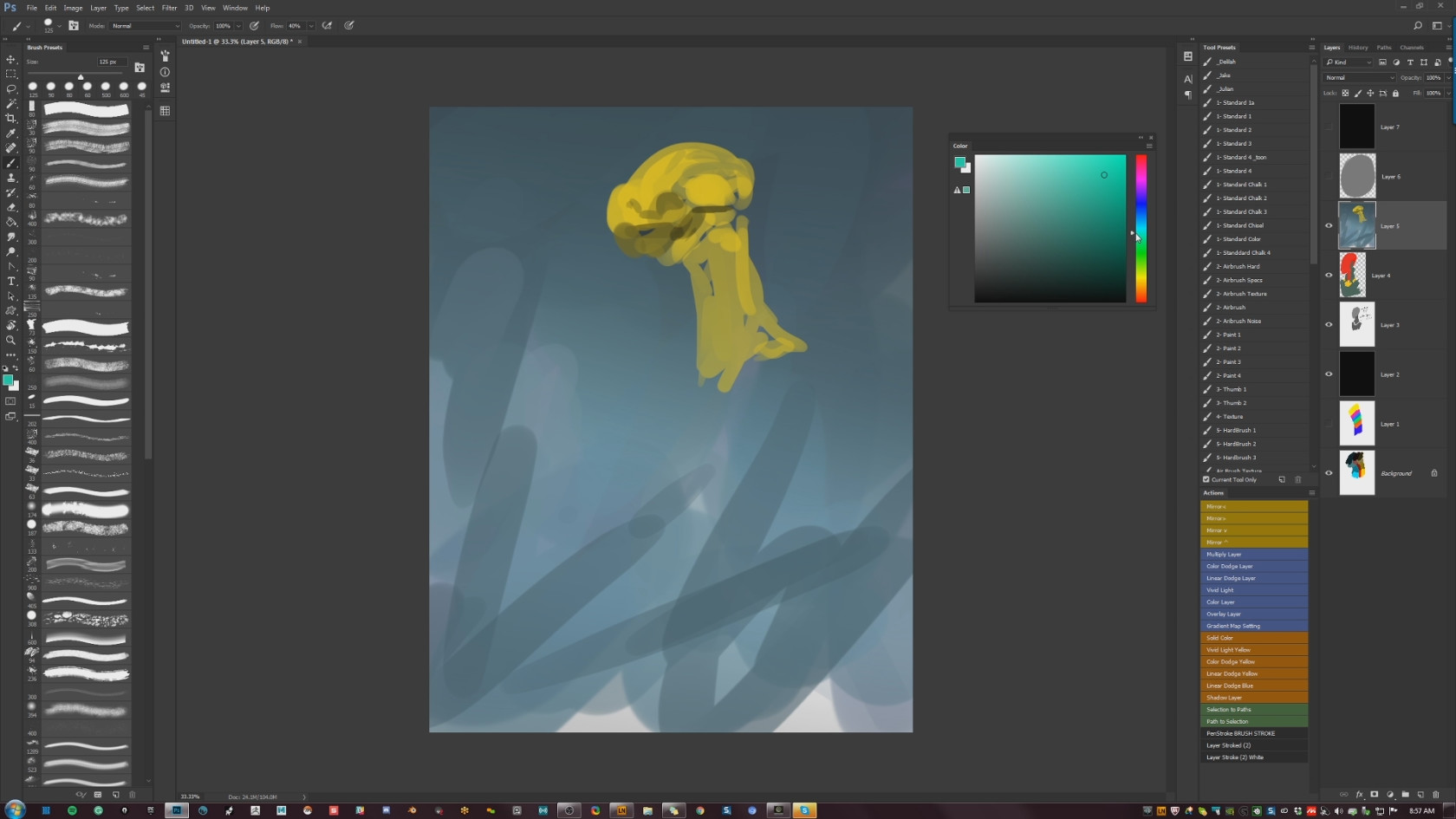The height and width of the screenshot is (819, 1456).
Task: Select the Dodge tool
Action: [x=11, y=251]
